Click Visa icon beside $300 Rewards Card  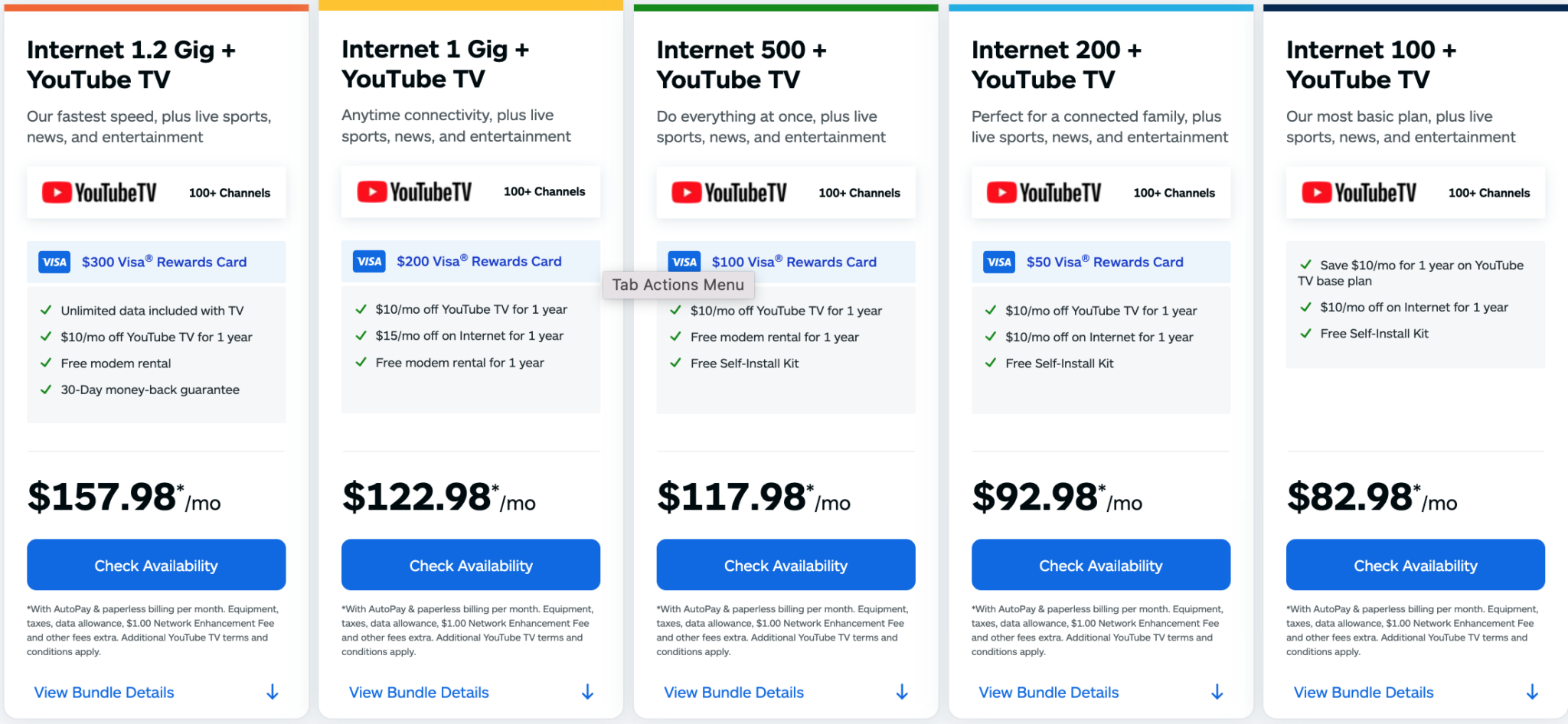54,263
